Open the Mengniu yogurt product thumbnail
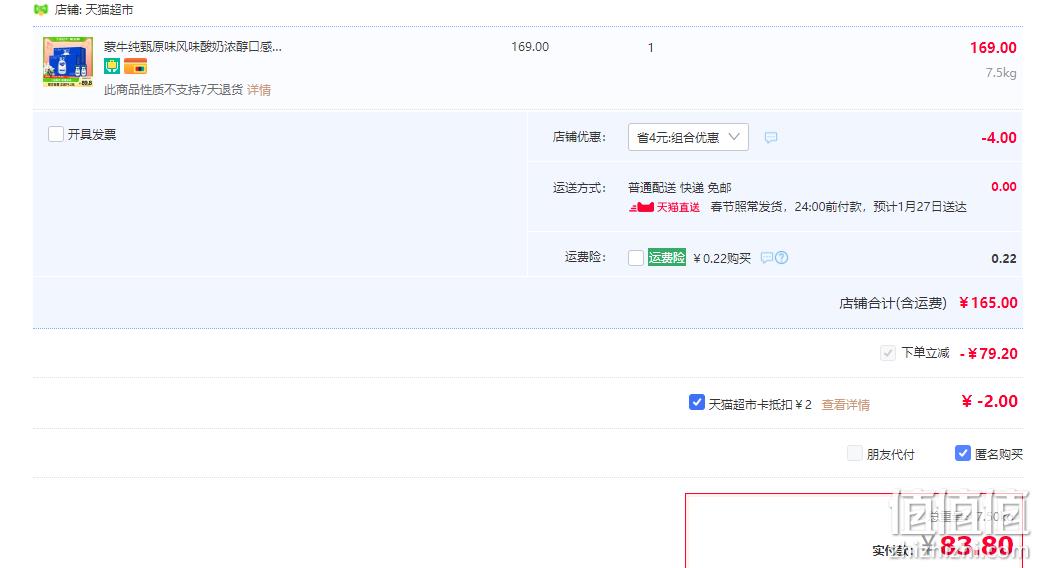Viewport: 1039px width, 568px height. pos(68,62)
